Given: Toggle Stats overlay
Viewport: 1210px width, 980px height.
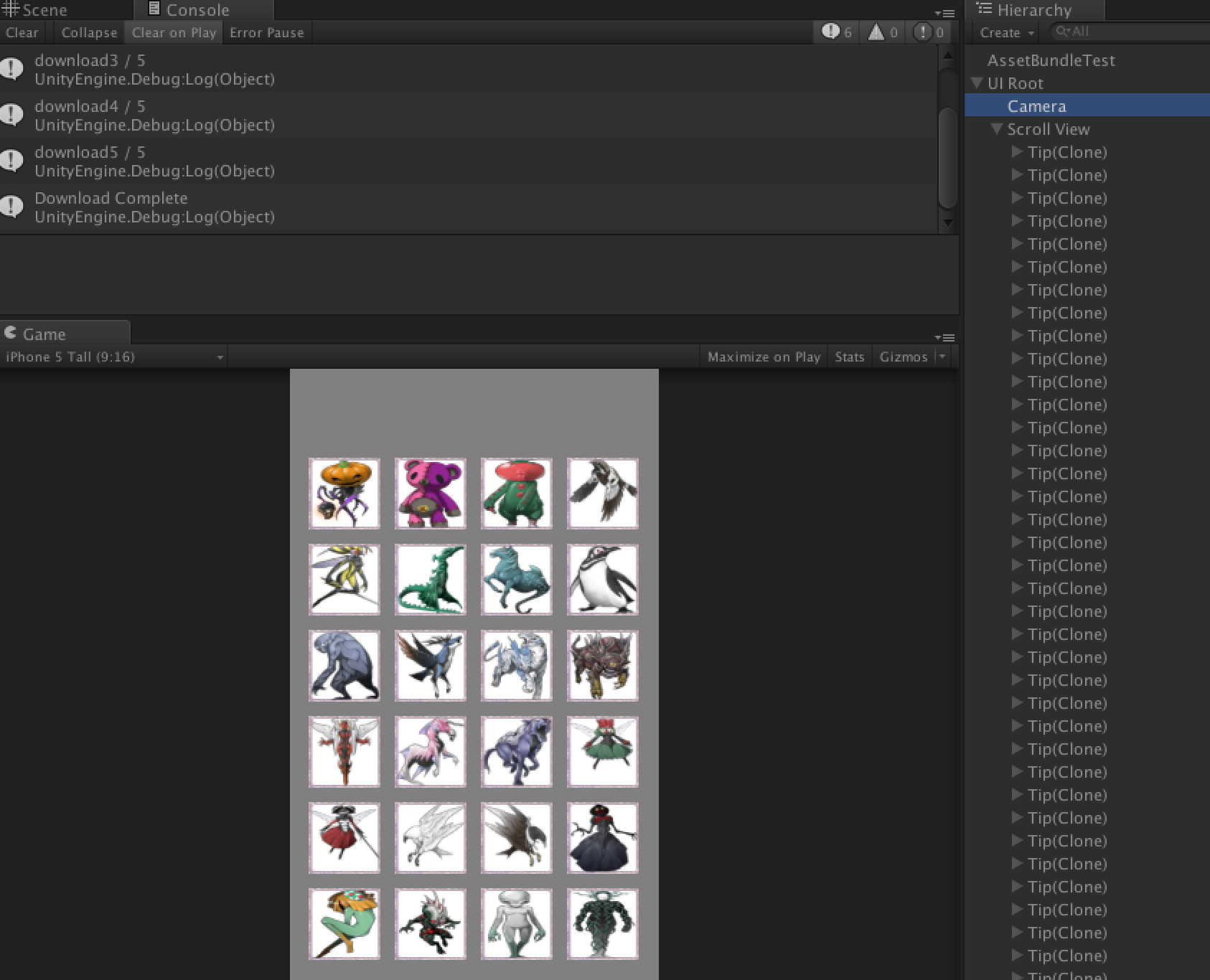Looking at the screenshot, I should (849, 357).
